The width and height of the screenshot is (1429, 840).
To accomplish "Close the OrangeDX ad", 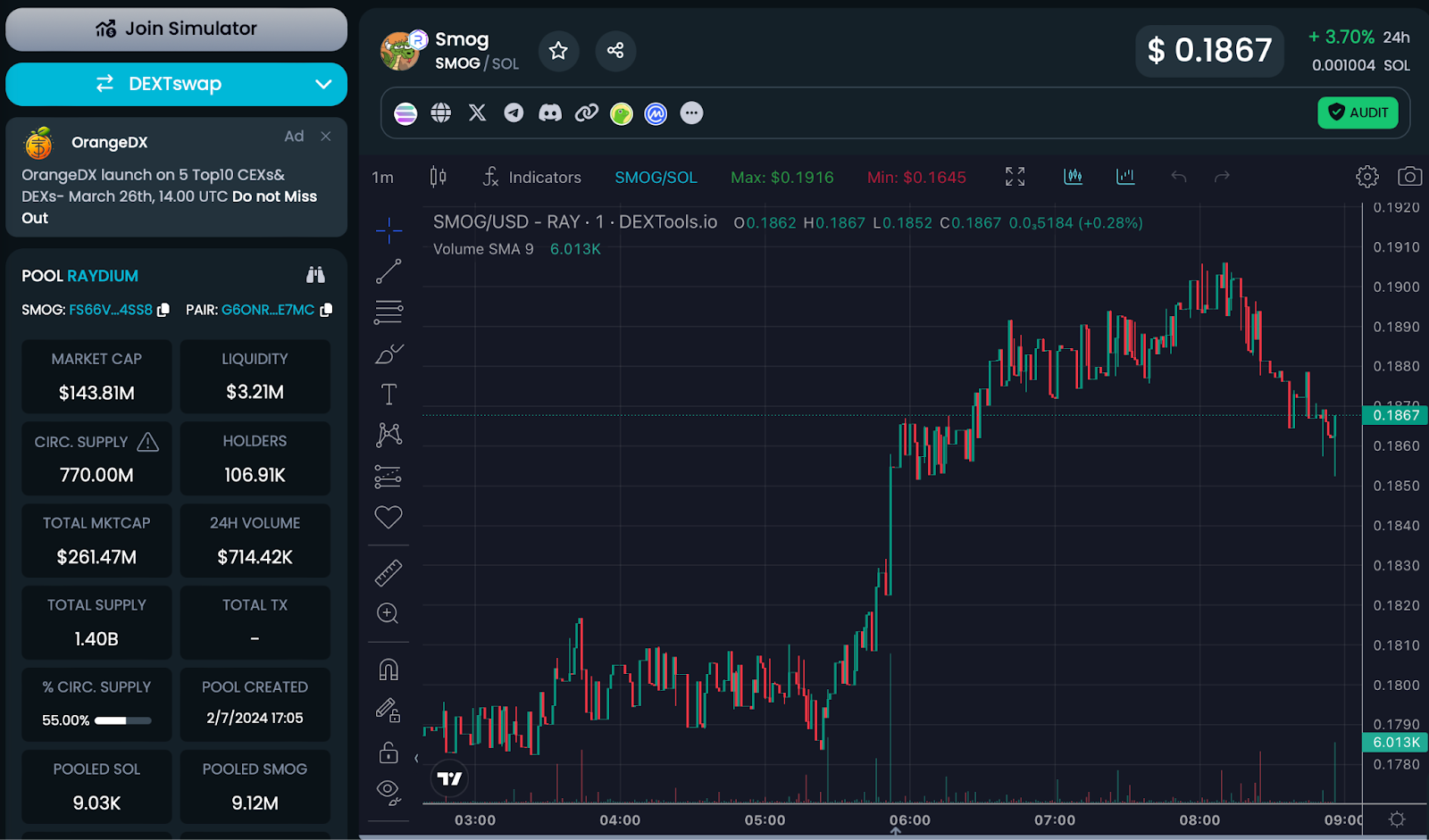I will [x=326, y=136].
